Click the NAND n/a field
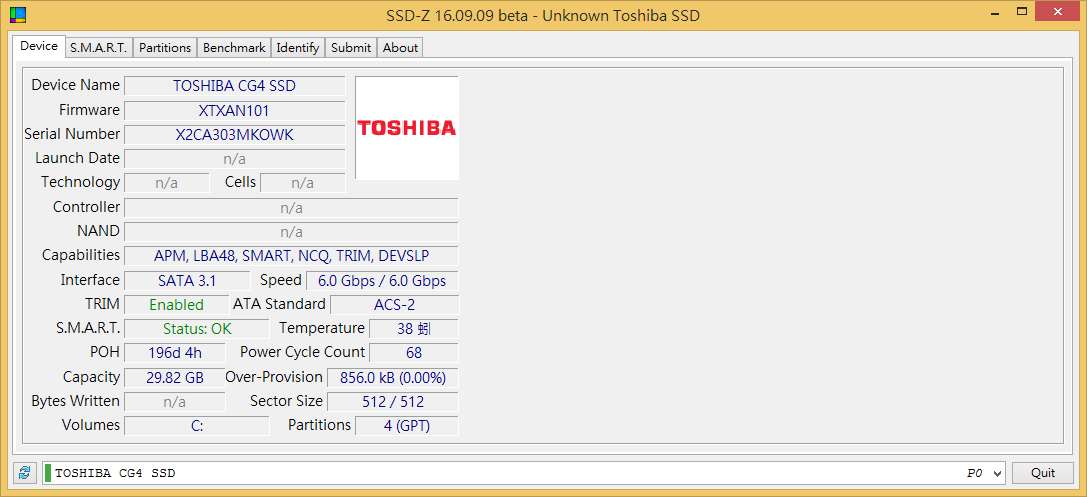 tap(291, 232)
